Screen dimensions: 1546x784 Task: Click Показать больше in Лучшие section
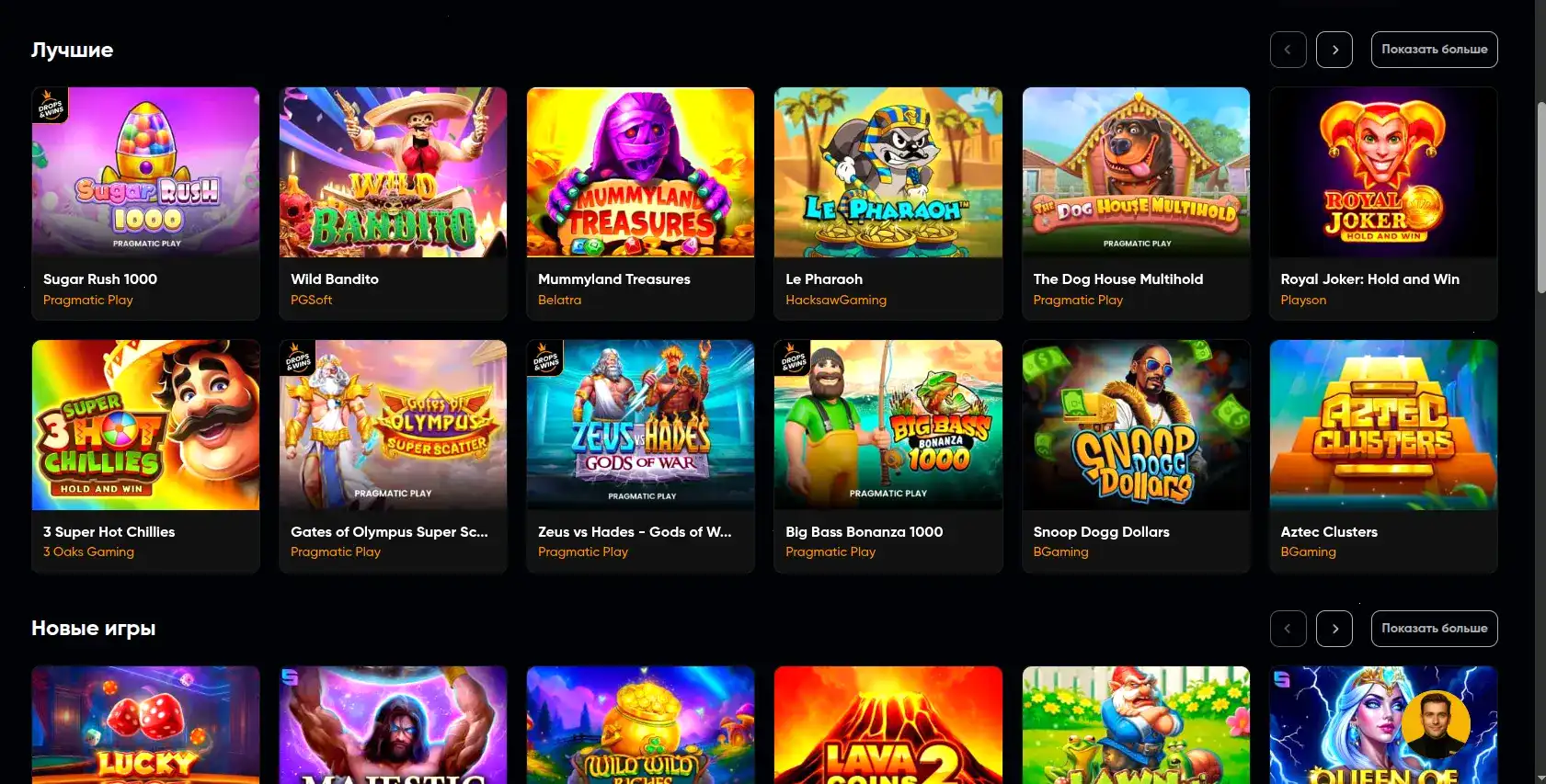(x=1434, y=50)
